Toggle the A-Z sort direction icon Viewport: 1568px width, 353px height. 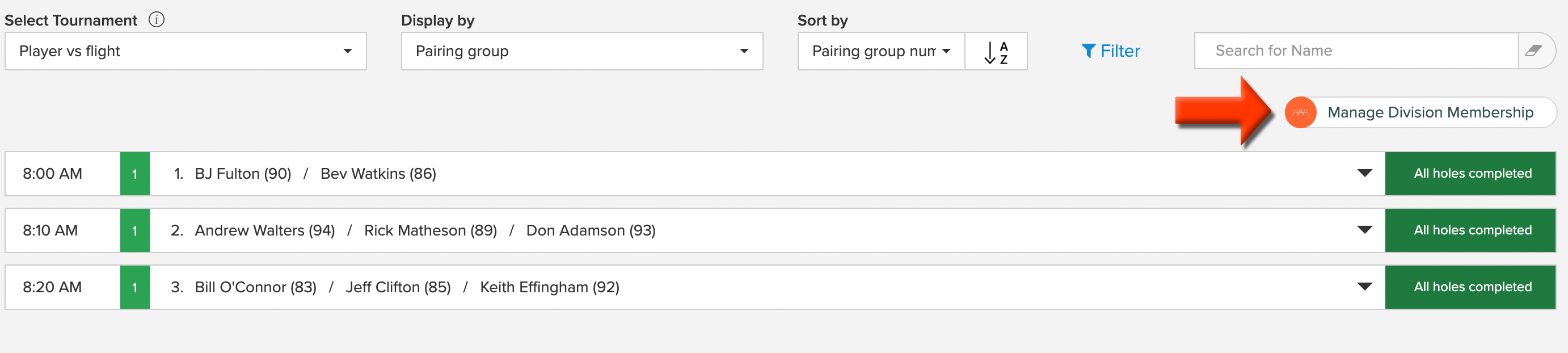pos(996,52)
